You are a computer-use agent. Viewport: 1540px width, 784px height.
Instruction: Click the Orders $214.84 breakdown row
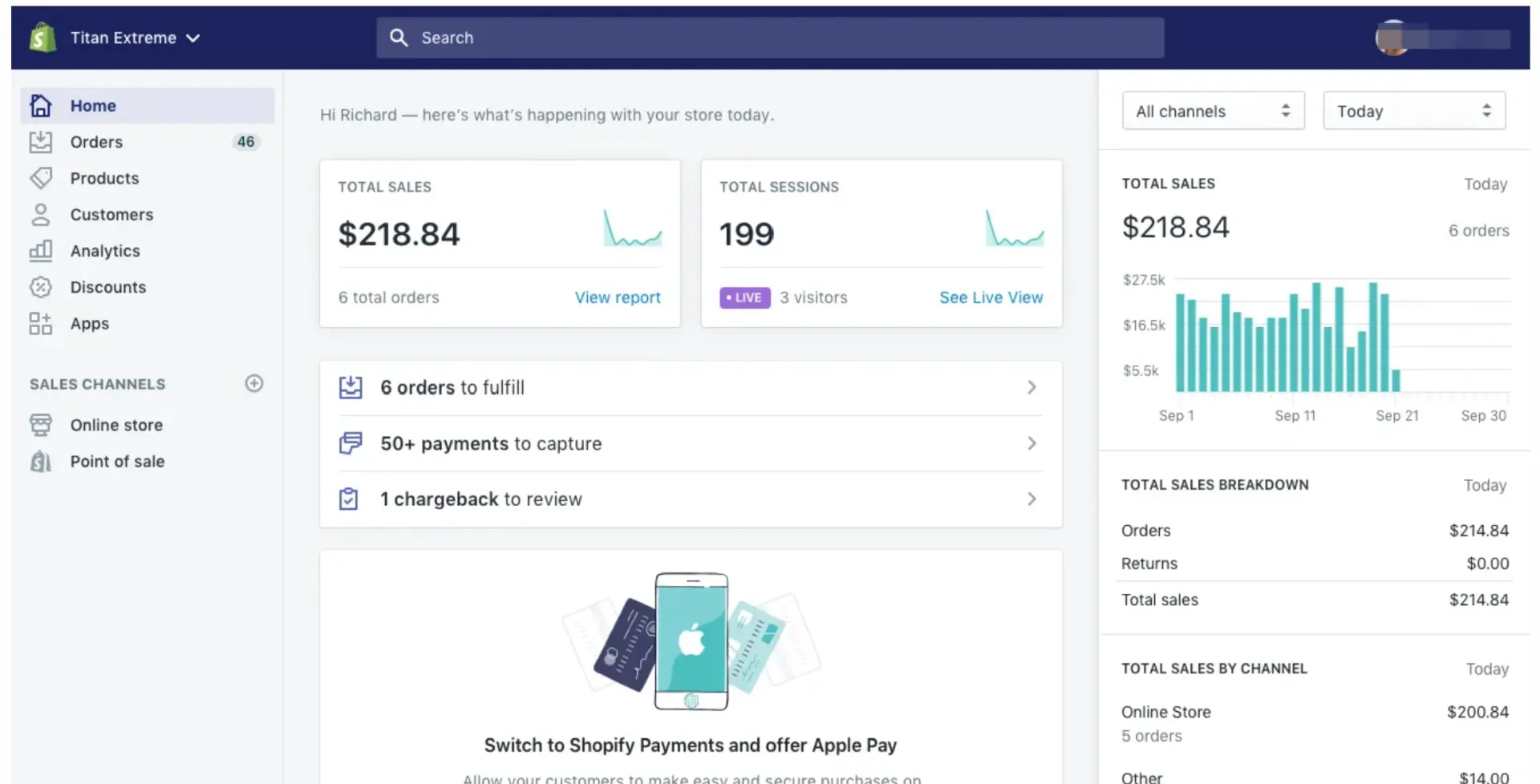coord(1315,531)
